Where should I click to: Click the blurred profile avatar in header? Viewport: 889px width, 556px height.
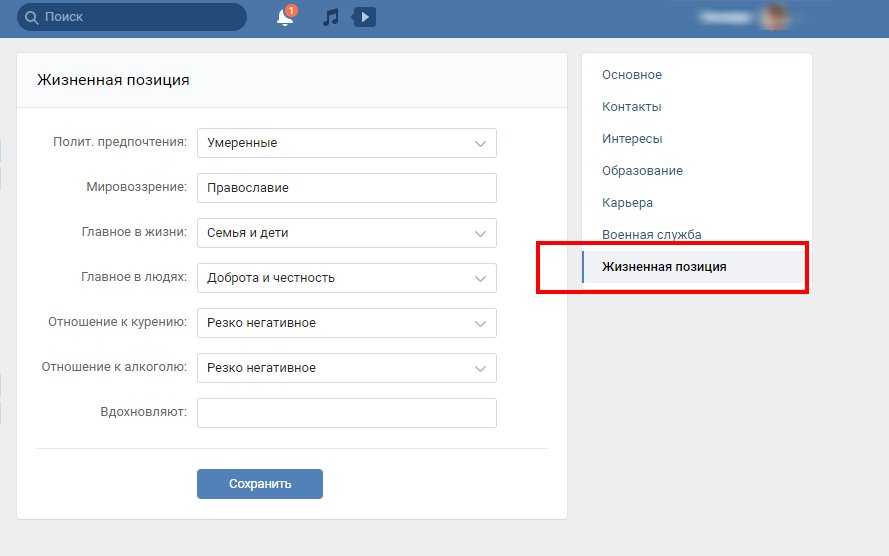(773, 17)
